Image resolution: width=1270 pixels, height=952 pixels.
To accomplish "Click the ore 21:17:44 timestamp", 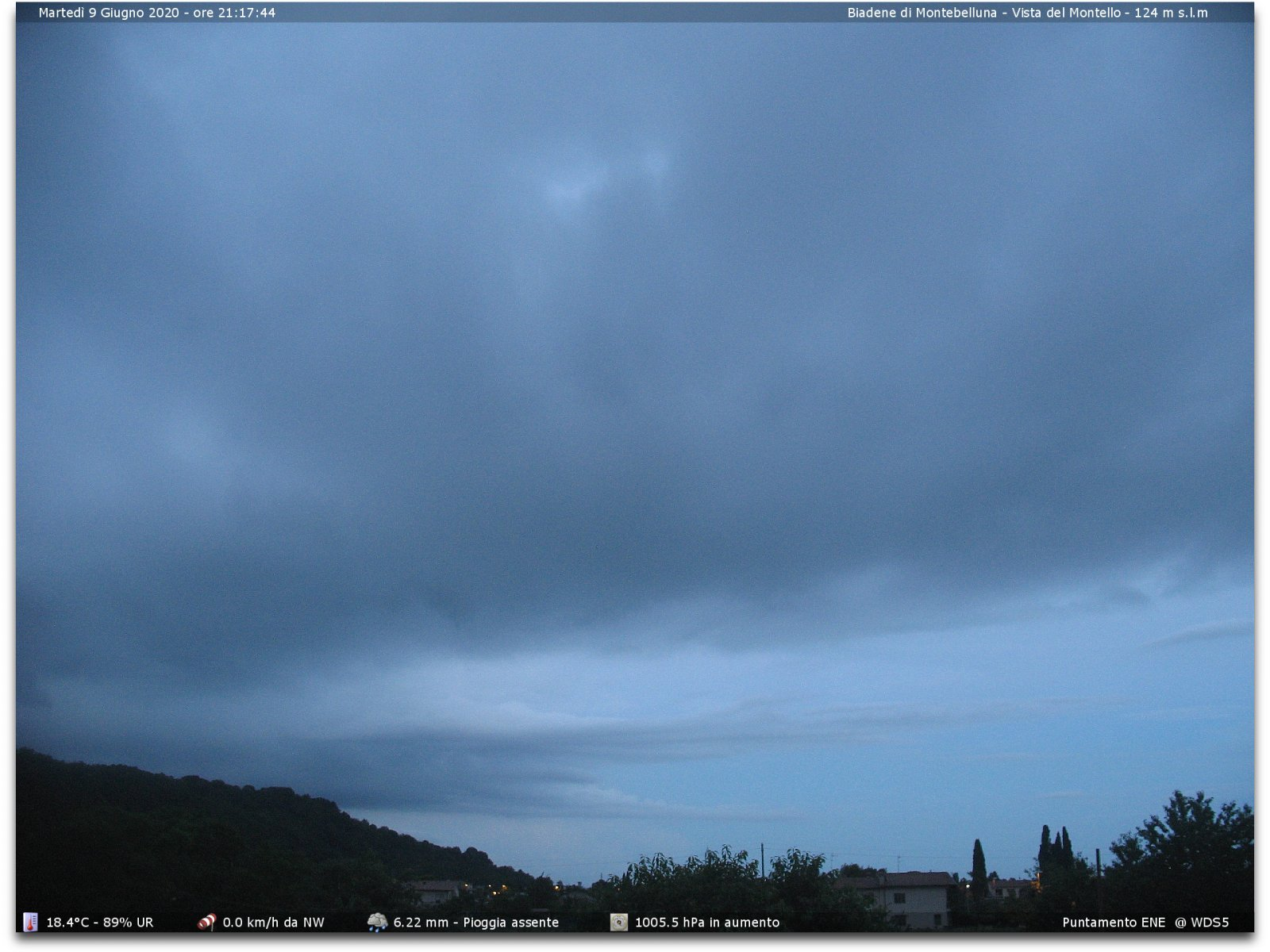I will [234, 13].
